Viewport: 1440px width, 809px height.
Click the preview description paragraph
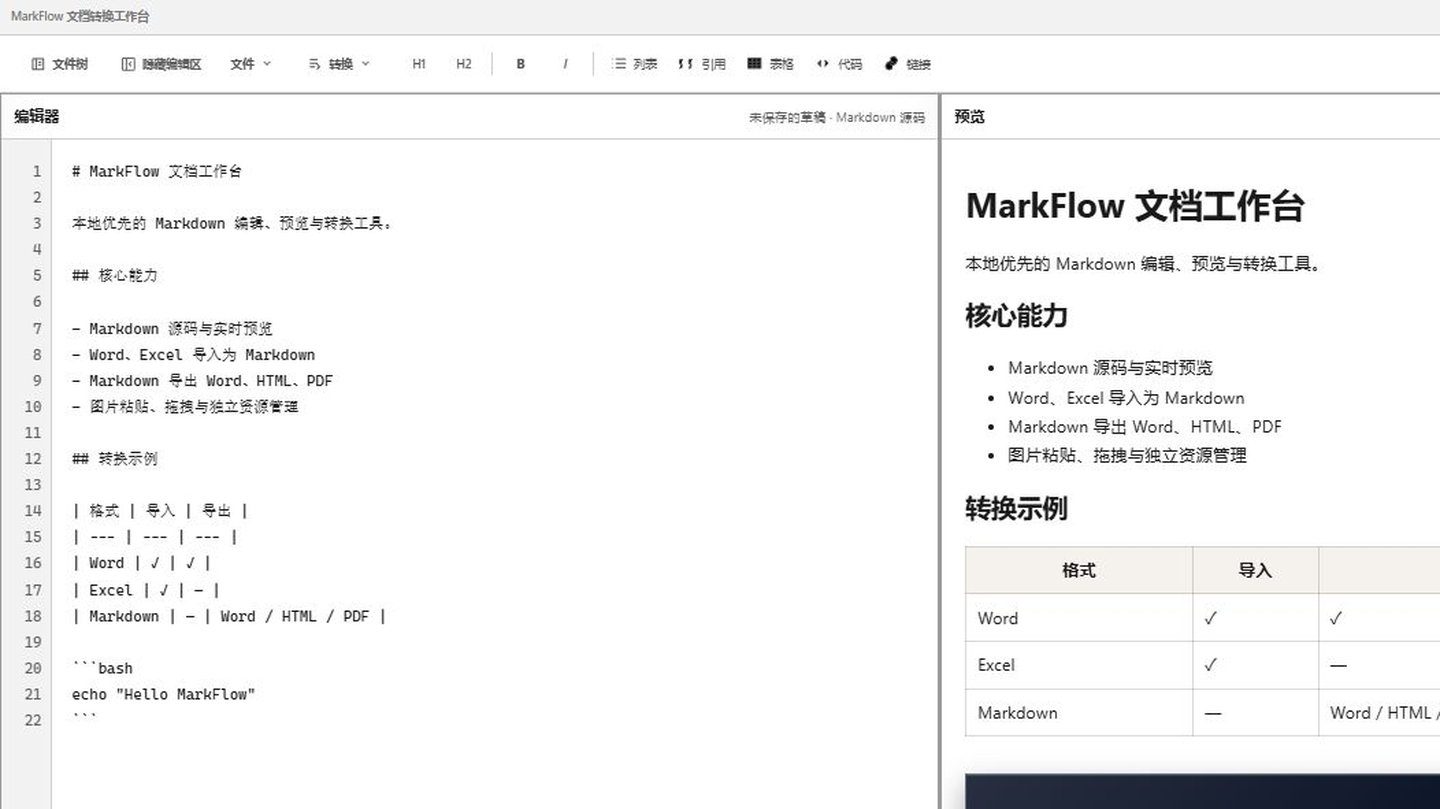pyautogui.click(x=1143, y=264)
